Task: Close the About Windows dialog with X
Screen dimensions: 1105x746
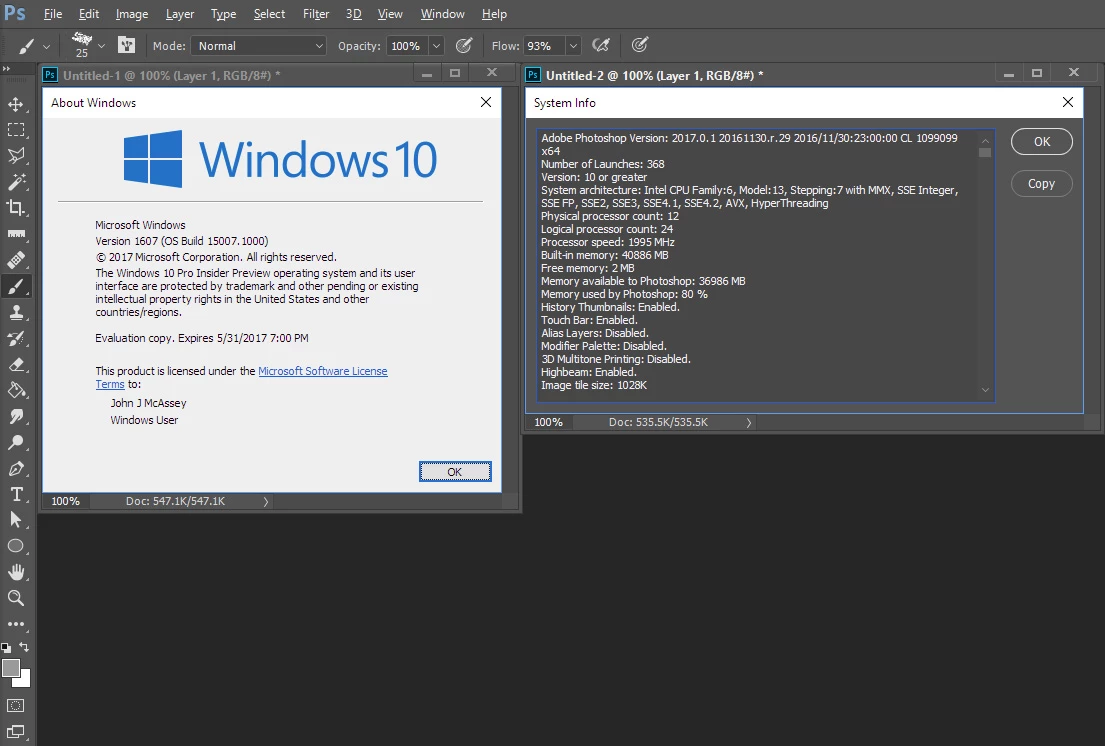Action: click(x=486, y=102)
